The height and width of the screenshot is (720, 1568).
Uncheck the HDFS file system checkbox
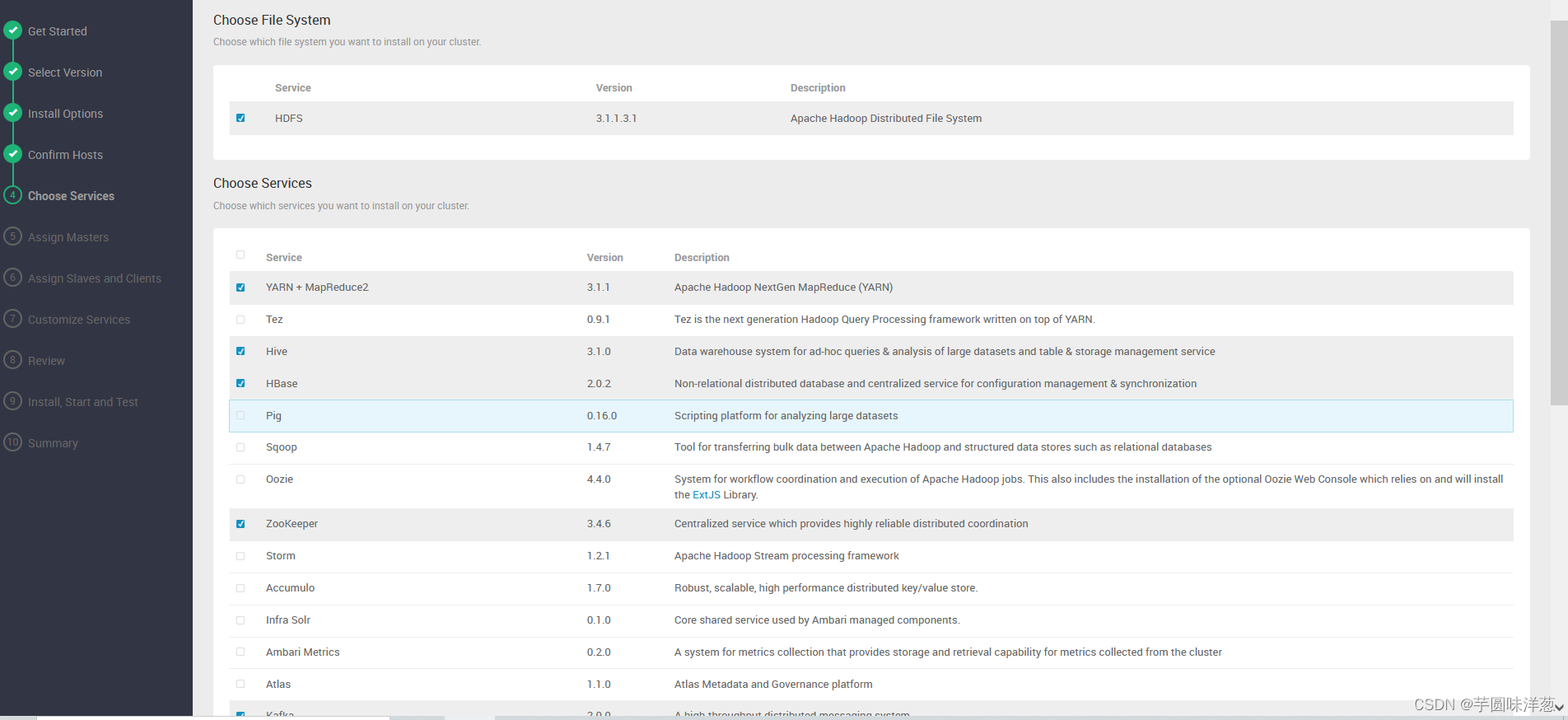coord(240,118)
